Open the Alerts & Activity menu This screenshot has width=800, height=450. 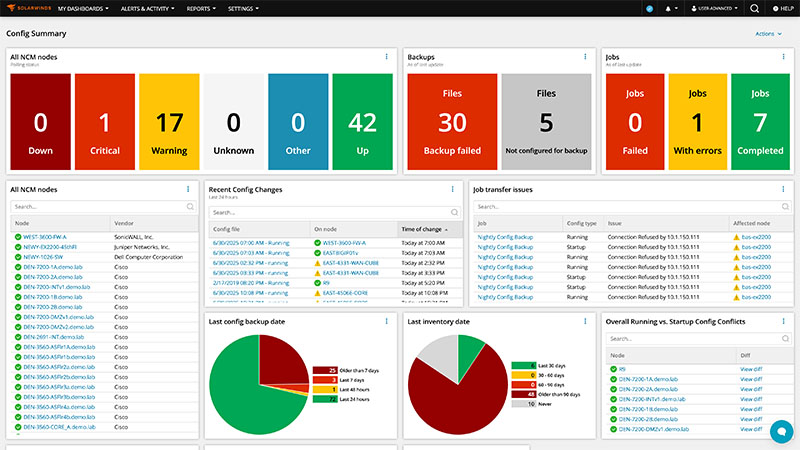click(147, 9)
